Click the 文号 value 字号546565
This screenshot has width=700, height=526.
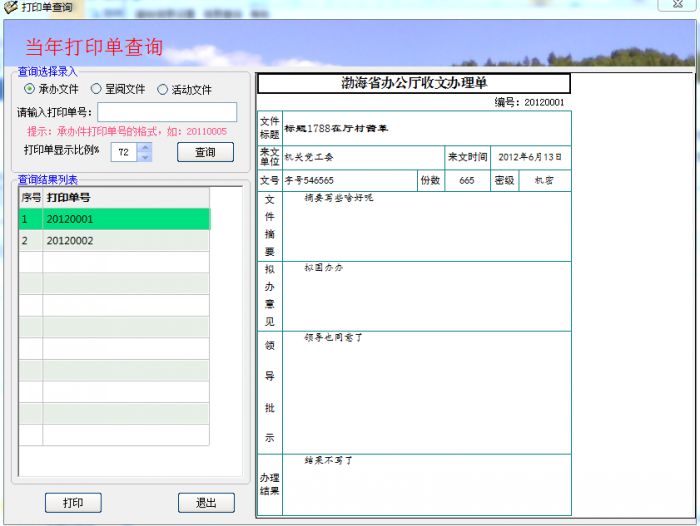350,180
